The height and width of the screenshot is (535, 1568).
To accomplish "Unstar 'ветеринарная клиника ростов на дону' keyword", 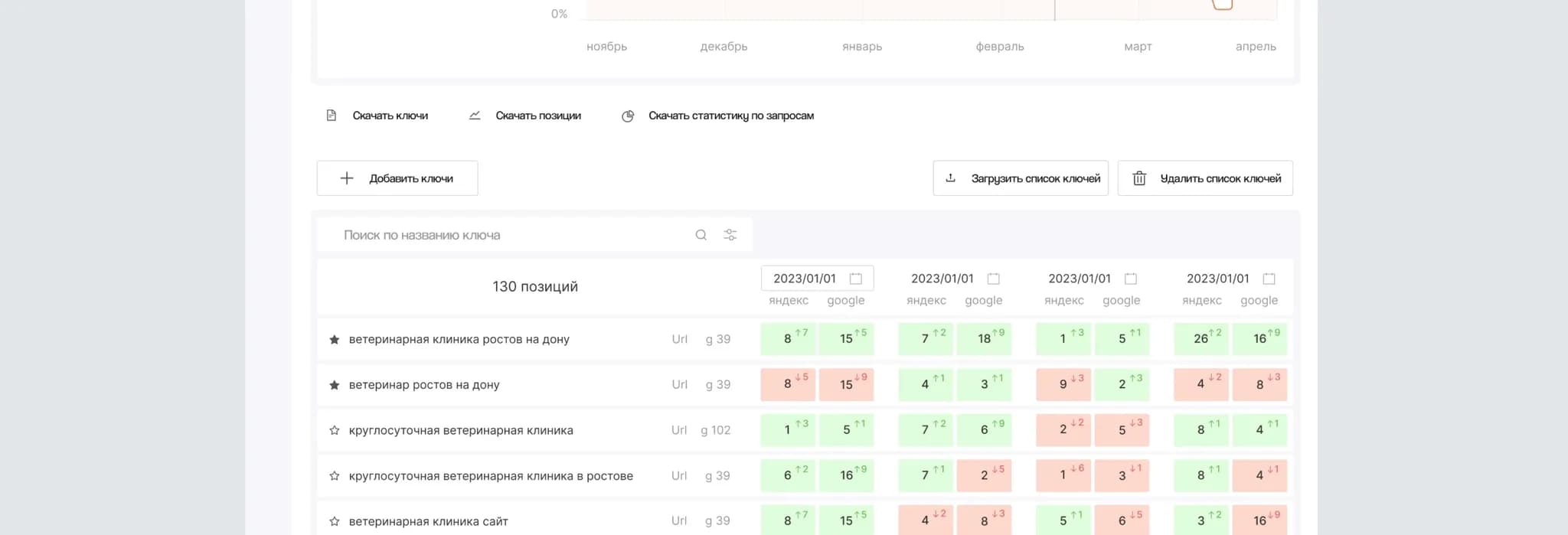I will pos(335,340).
